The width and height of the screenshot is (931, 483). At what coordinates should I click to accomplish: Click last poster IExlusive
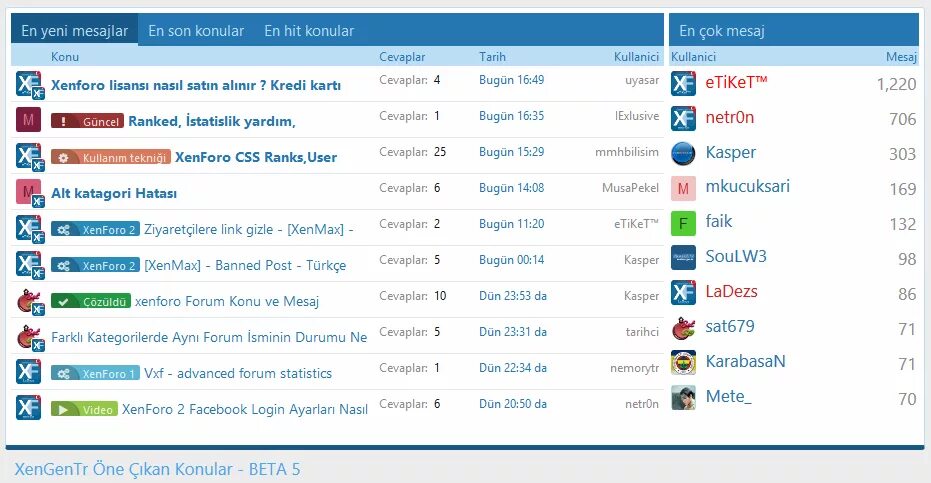tap(637, 116)
